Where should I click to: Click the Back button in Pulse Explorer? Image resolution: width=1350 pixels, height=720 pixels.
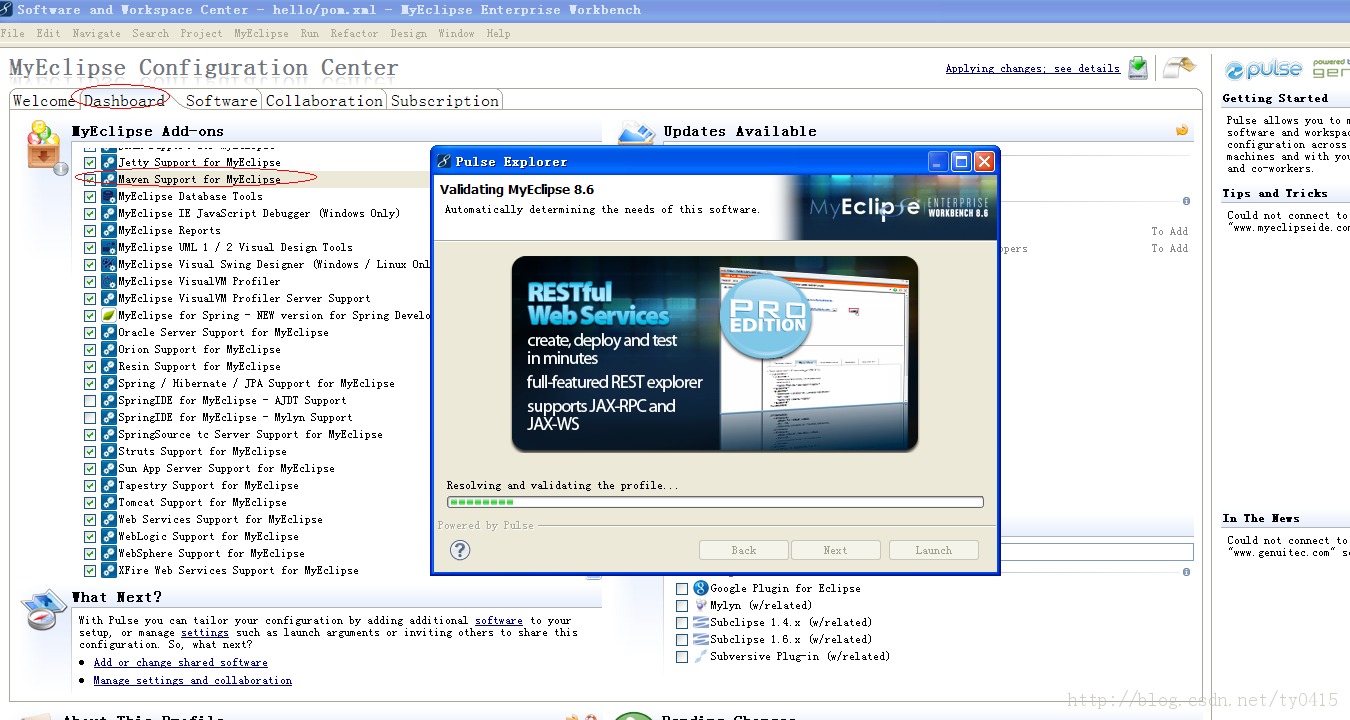point(744,550)
